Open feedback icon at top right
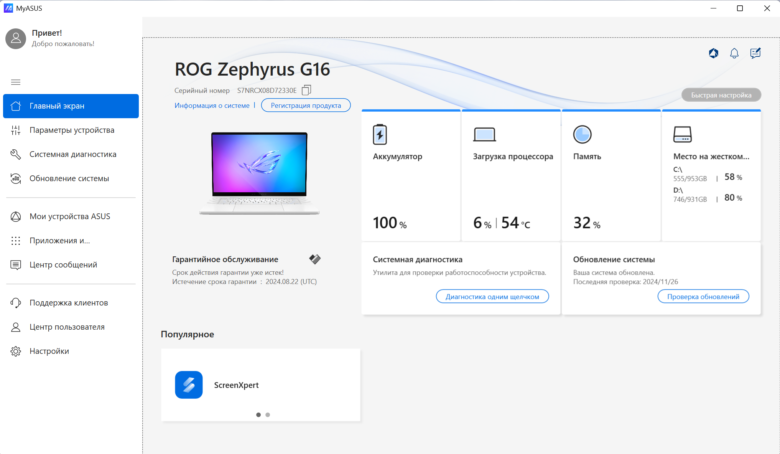The width and height of the screenshot is (780, 454). point(755,53)
